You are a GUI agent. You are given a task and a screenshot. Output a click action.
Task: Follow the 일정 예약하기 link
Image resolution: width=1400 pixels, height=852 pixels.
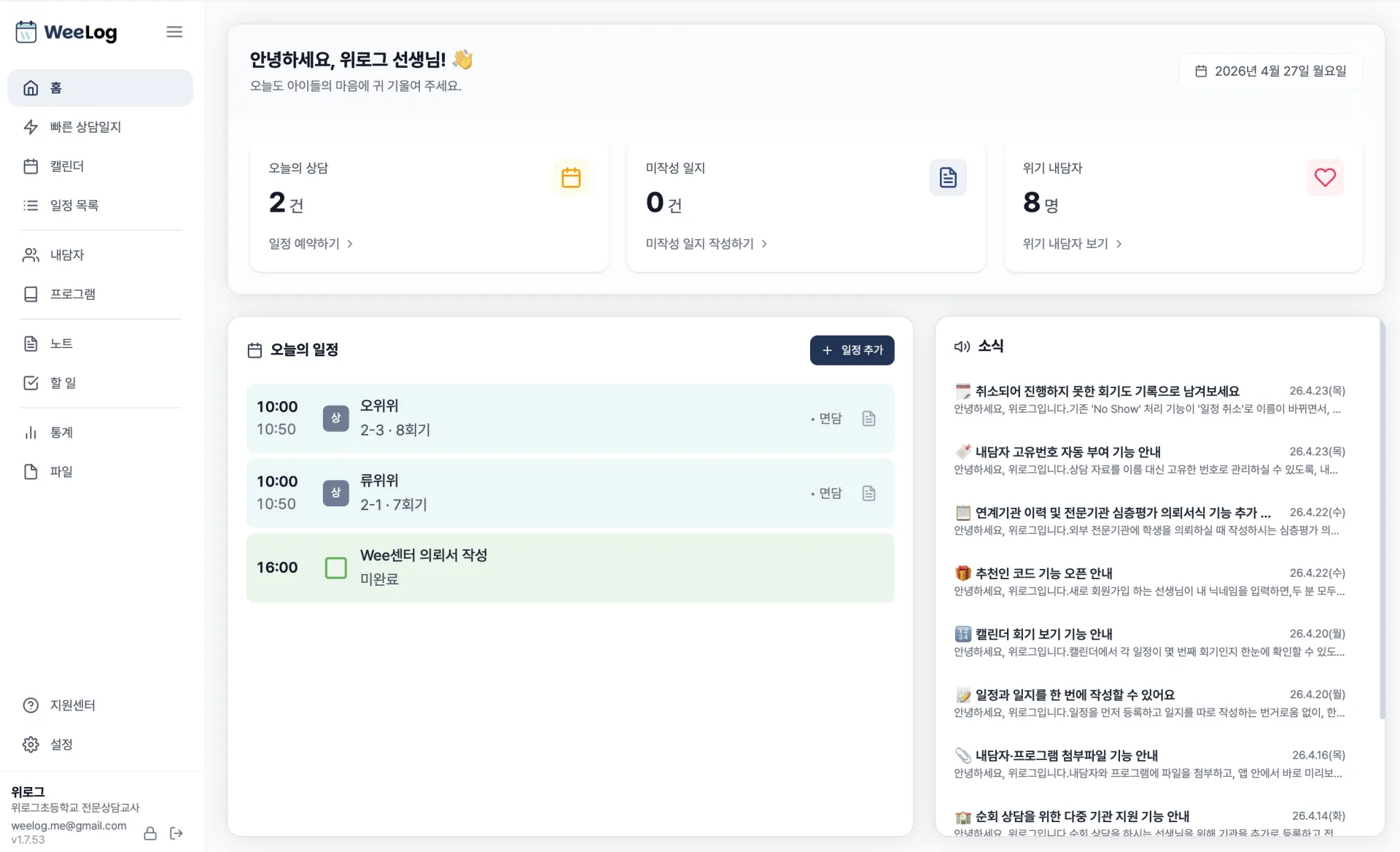311,244
